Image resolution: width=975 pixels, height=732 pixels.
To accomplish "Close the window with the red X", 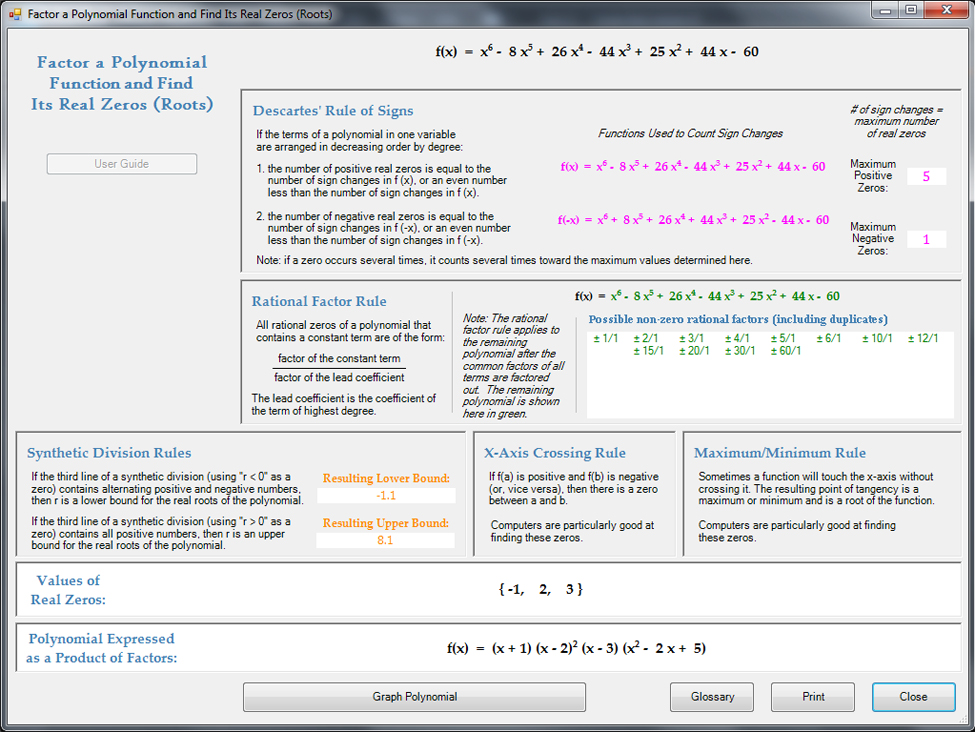I will coord(946,10).
